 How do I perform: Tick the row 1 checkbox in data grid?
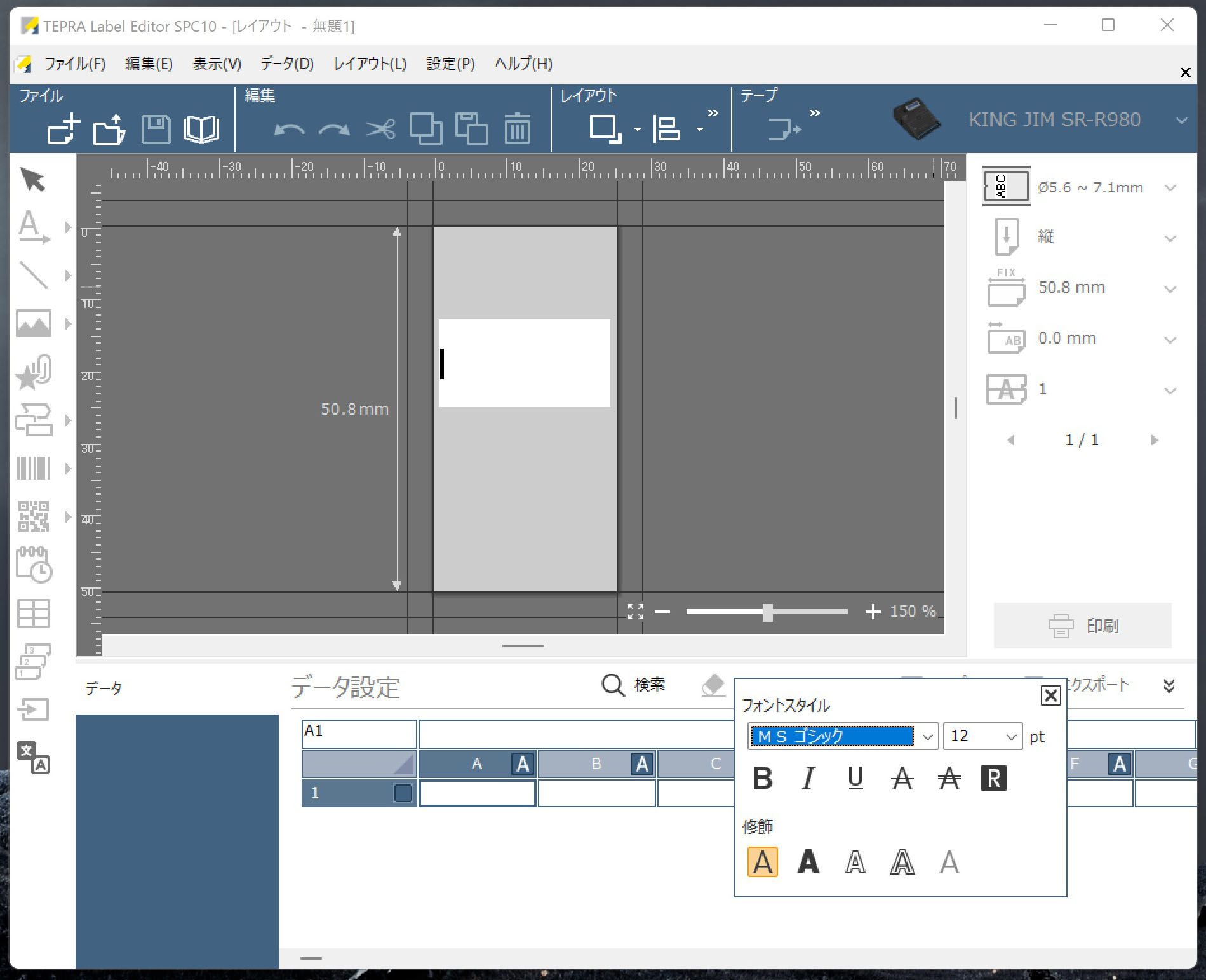tap(403, 793)
